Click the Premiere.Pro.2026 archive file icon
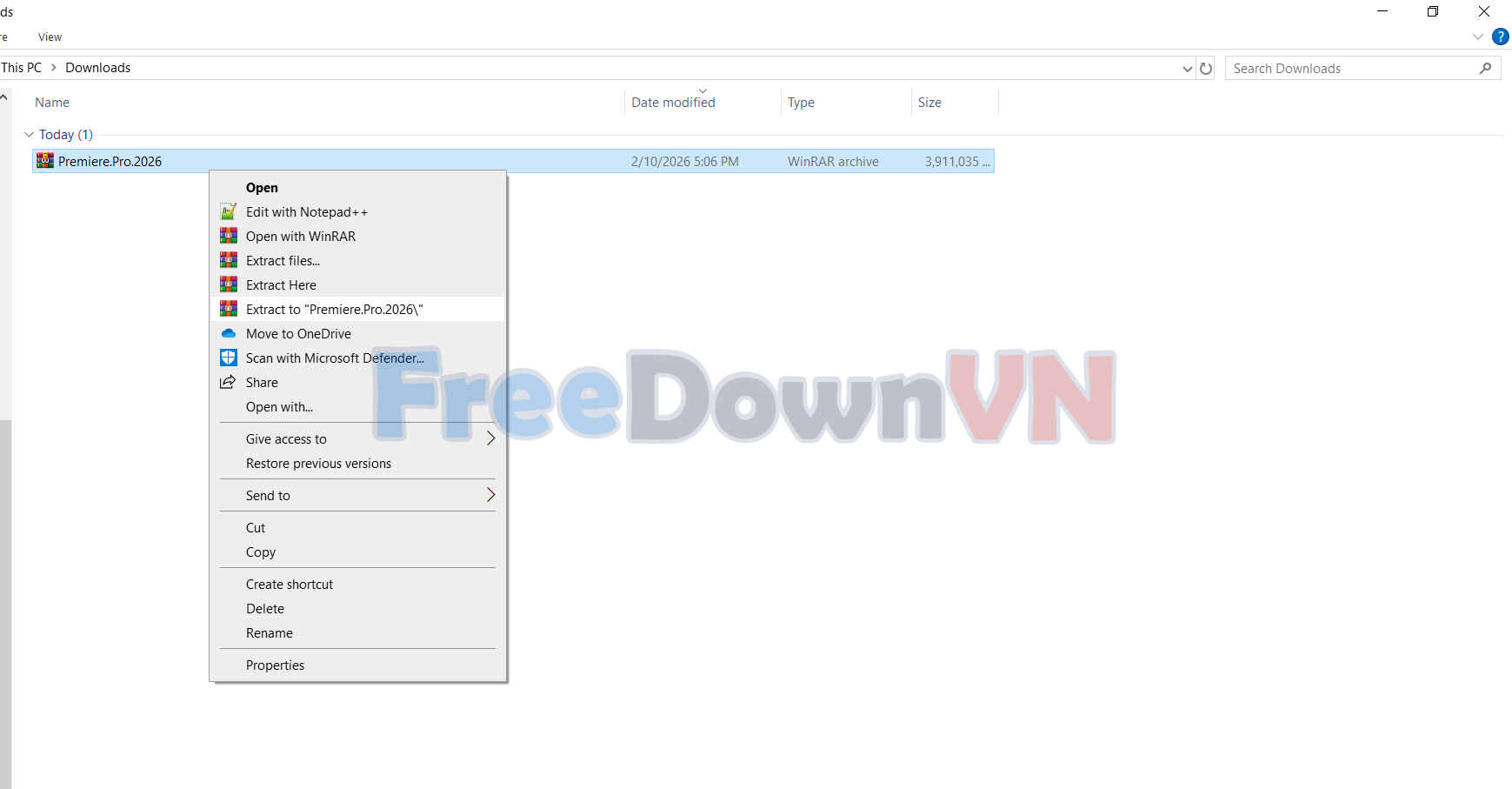 pos(45,161)
